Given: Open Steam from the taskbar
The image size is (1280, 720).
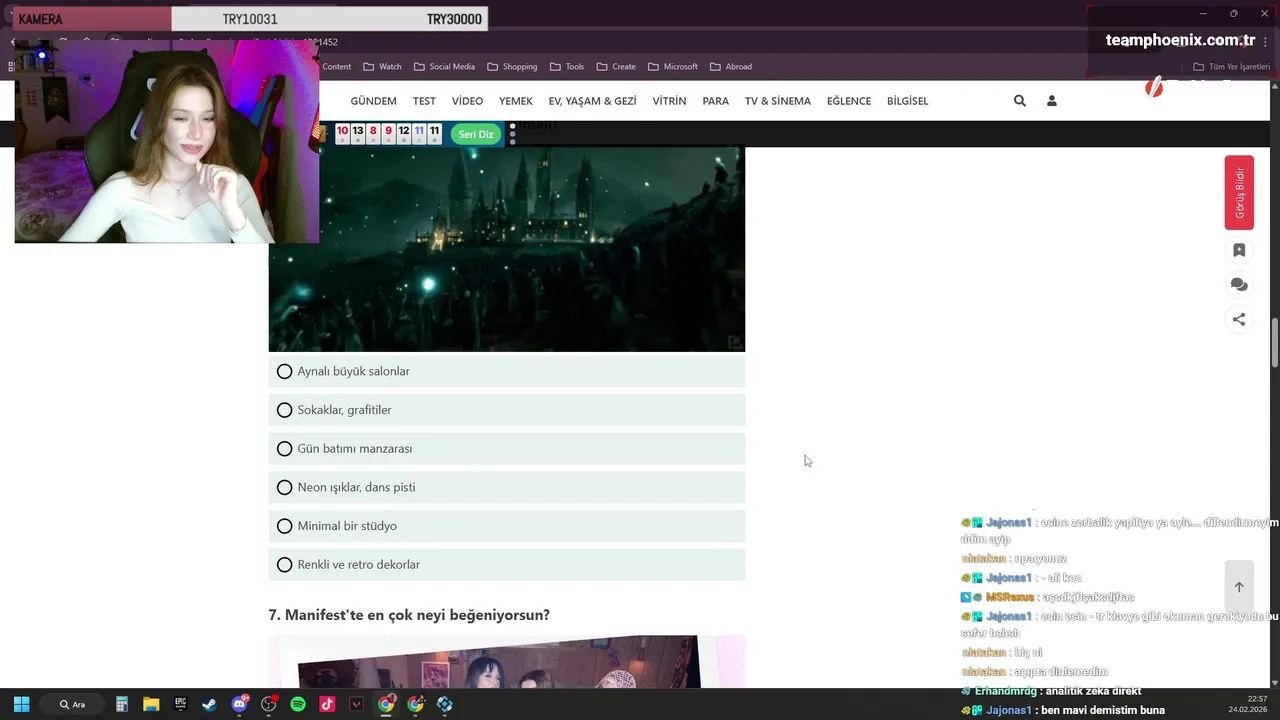Looking at the screenshot, I should 209,704.
